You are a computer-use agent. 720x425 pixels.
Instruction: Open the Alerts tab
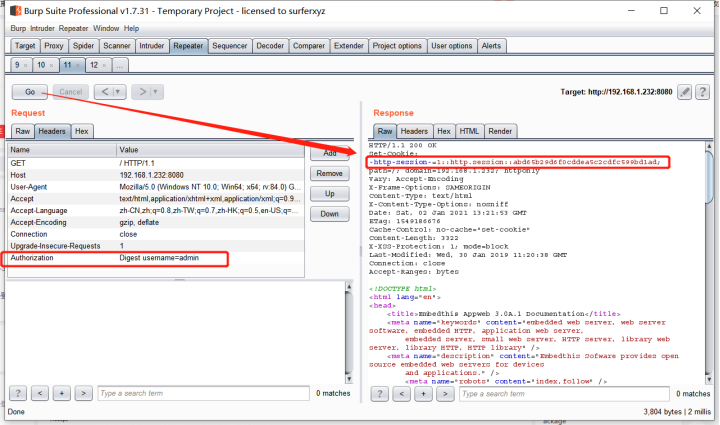pos(491,46)
